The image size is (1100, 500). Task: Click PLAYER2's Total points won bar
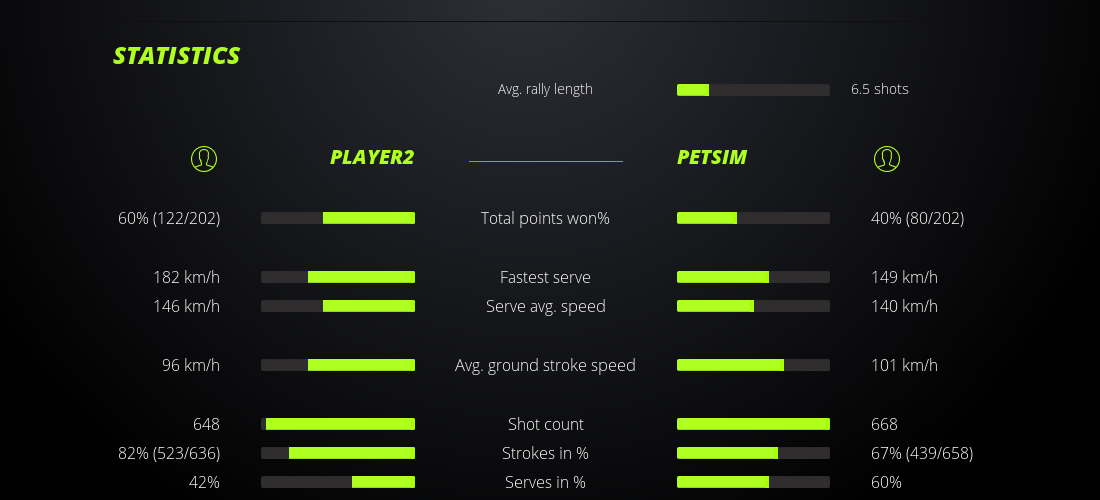[x=338, y=218]
